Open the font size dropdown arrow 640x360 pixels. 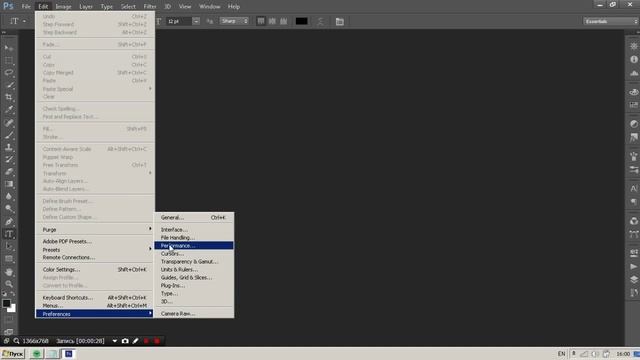coord(196,21)
